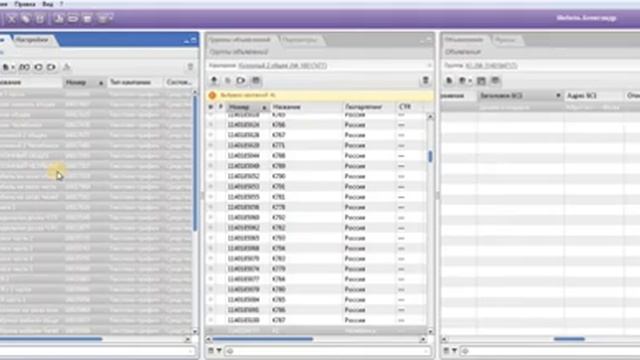Click the fourth icon in ads panel toolbar
Screen dimensions: 640x360
pos(496,80)
